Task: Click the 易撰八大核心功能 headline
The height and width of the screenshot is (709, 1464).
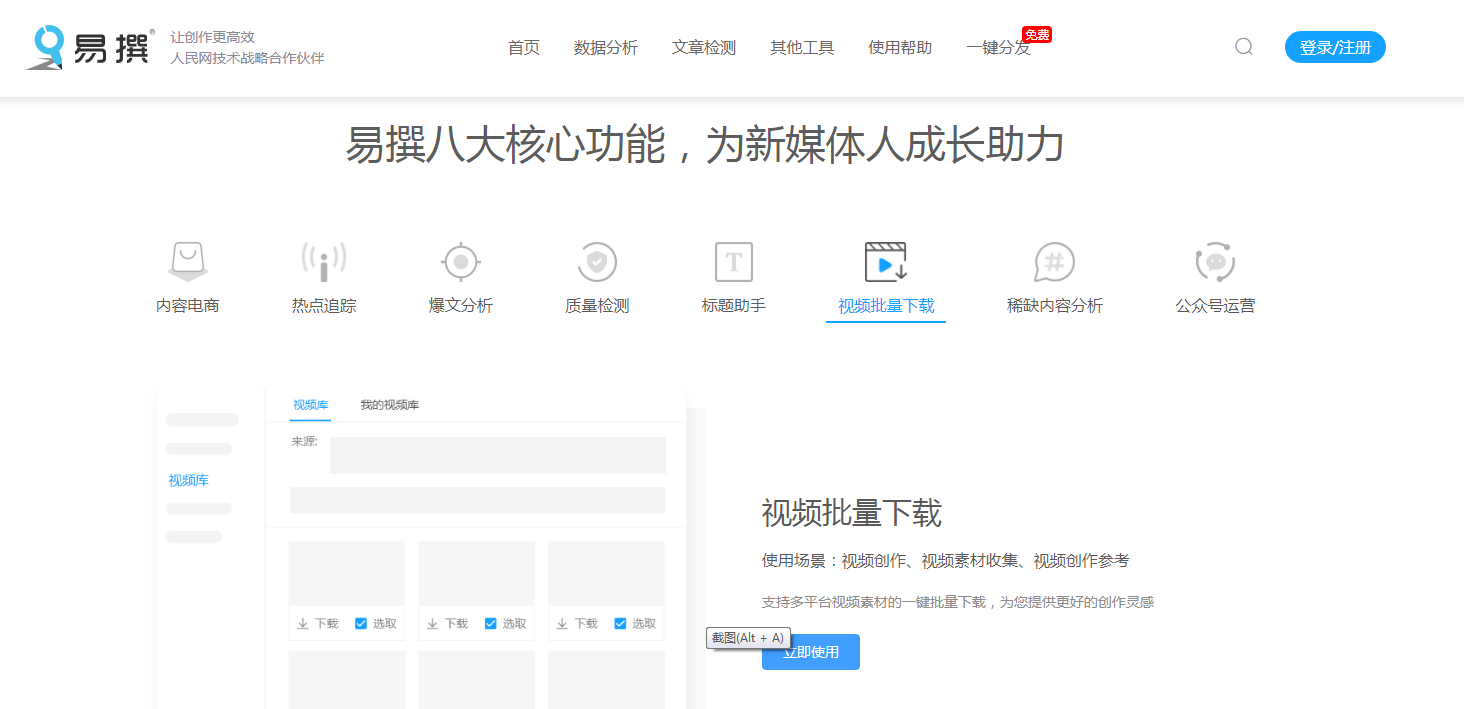Action: pos(704,145)
